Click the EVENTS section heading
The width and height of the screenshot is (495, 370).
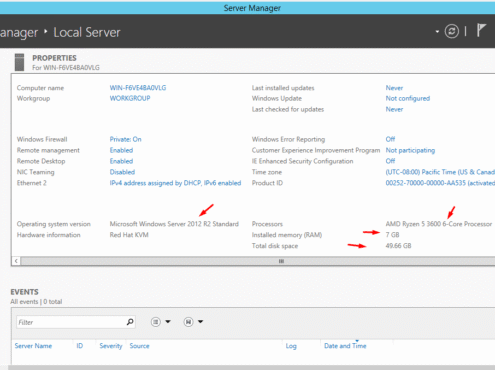[x=24, y=292]
